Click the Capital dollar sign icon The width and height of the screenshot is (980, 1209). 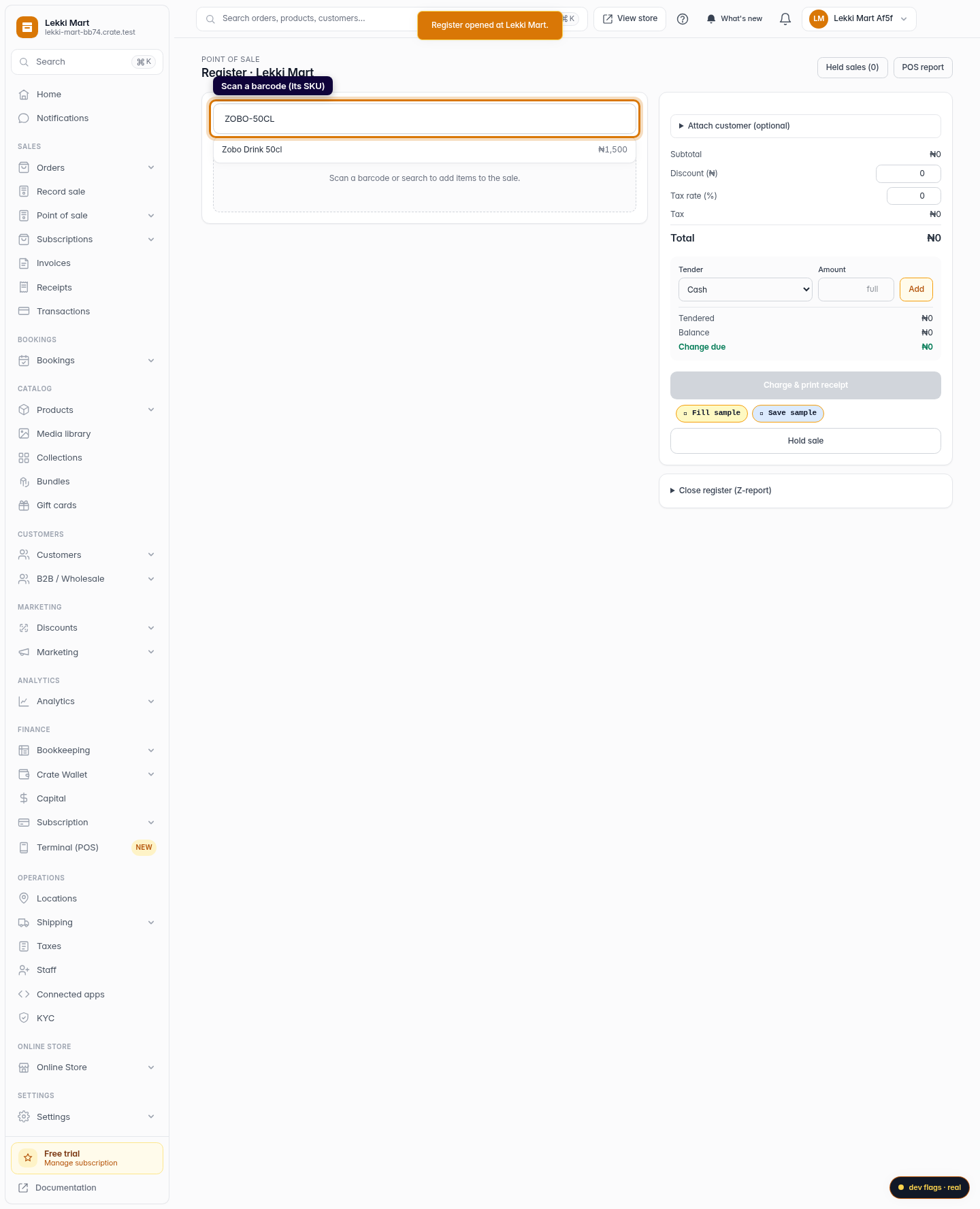pyautogui.click(x=24, y=798)
